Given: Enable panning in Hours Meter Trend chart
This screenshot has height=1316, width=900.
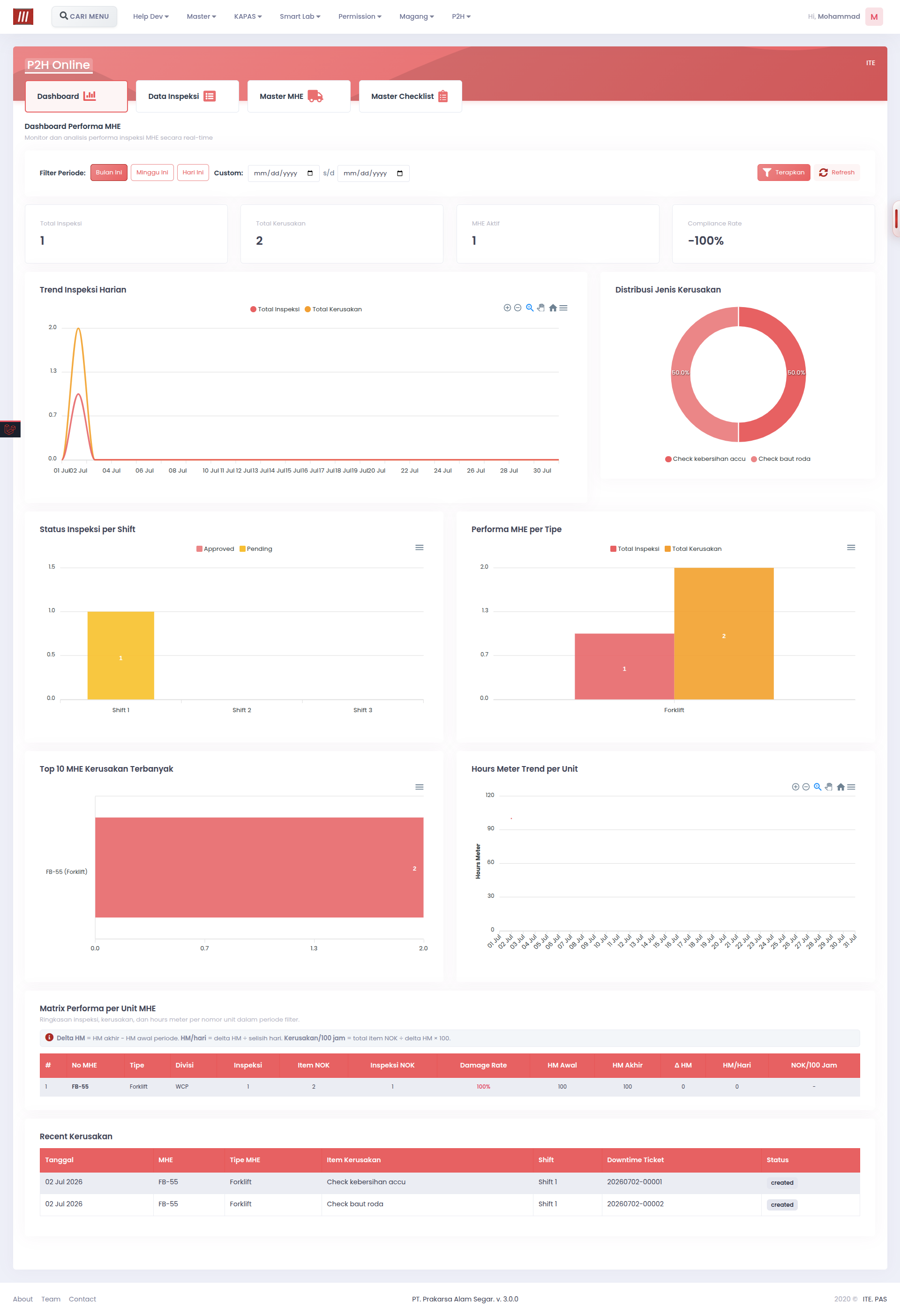Looking at the screenshot, I should [x=829, y=787].
